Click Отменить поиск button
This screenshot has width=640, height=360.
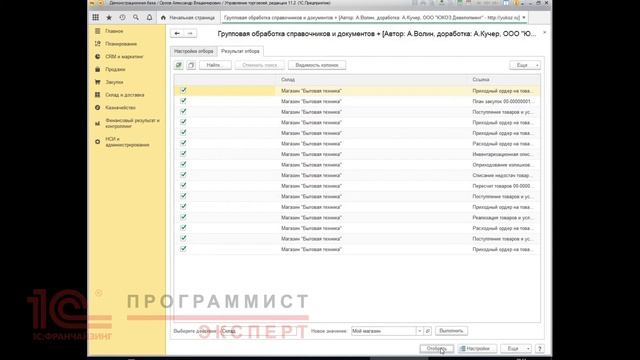[260, 65]
